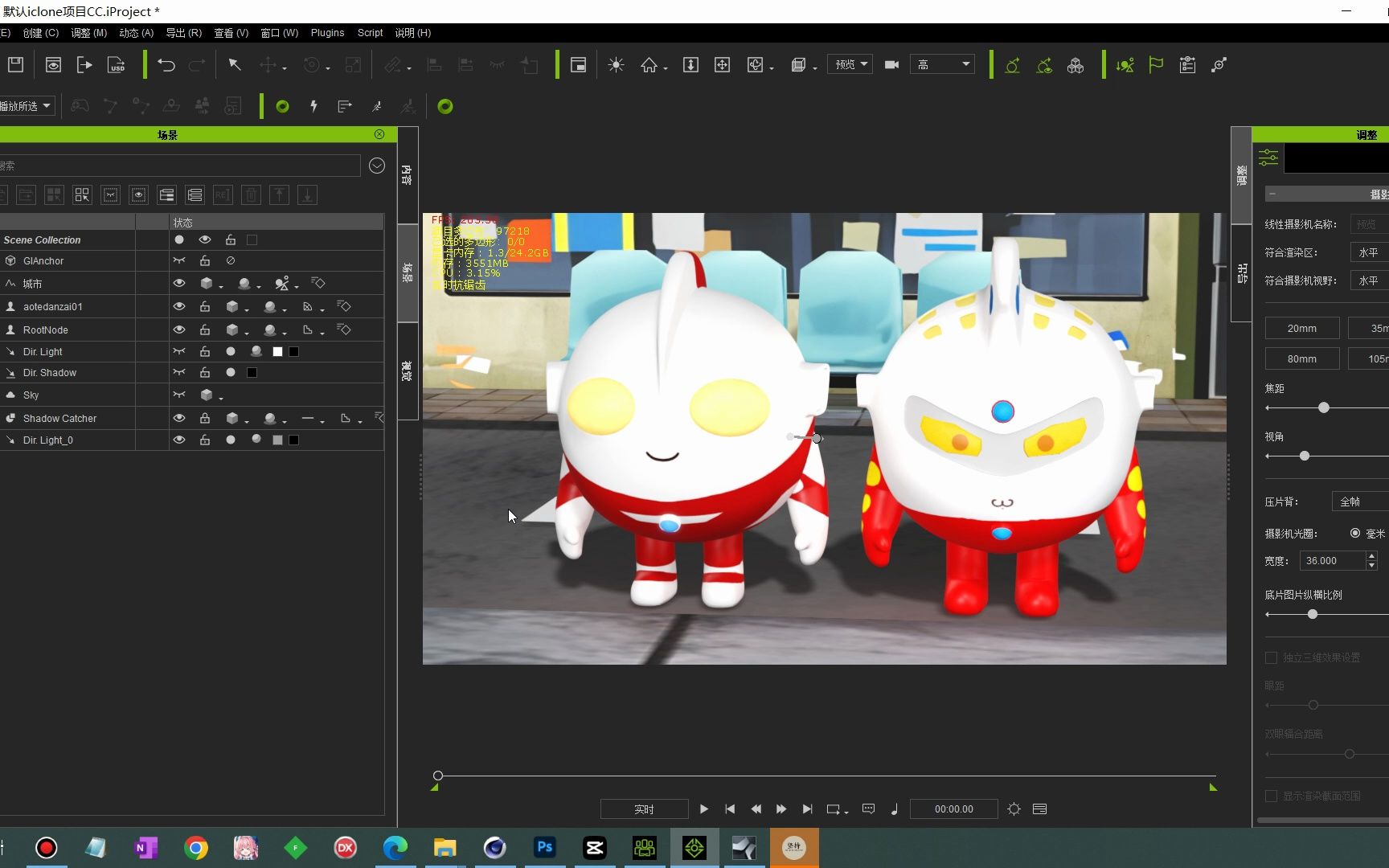Expand the search options chevron in scene panel
This screenshot has width=1389, height=868.
(x=377, y=166)
